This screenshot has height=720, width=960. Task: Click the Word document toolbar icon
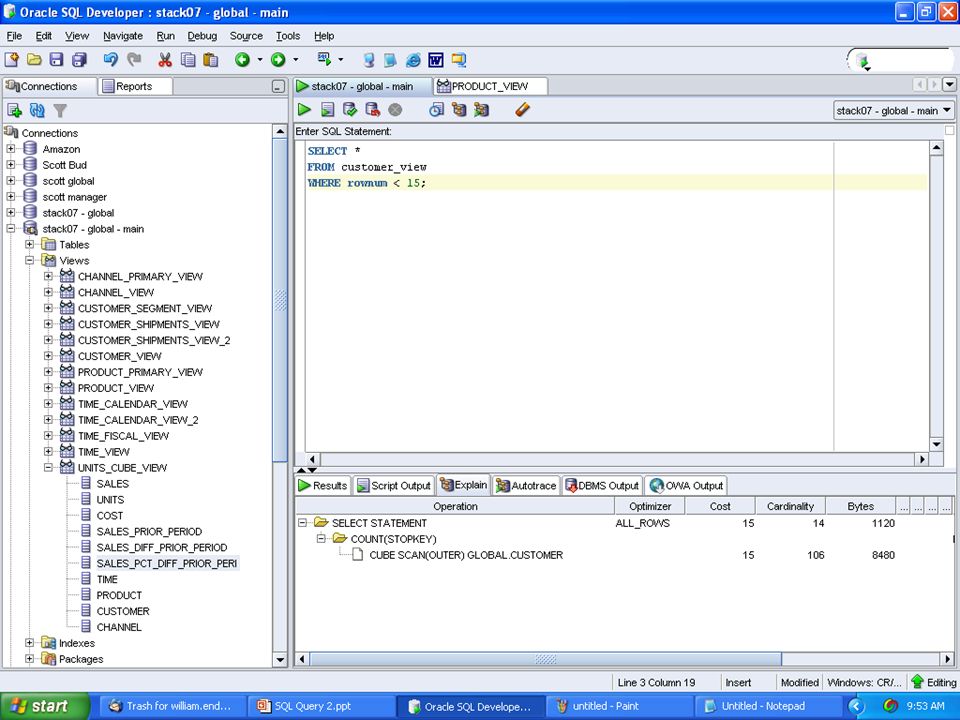point(436,59)
